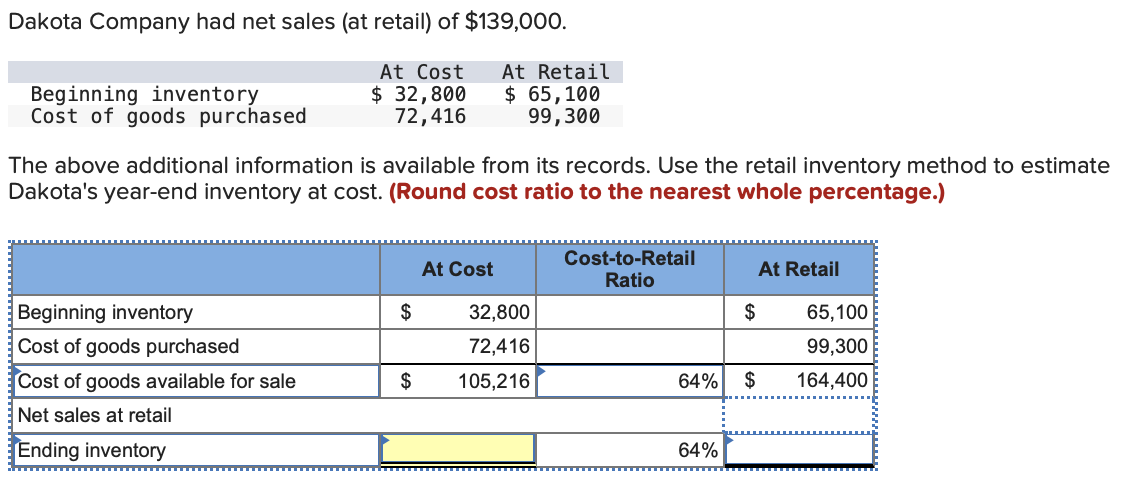This screenshot has width=1132, height=492.
Task: Click 'At Retail' header in upper monospace table
Action: 556,72
